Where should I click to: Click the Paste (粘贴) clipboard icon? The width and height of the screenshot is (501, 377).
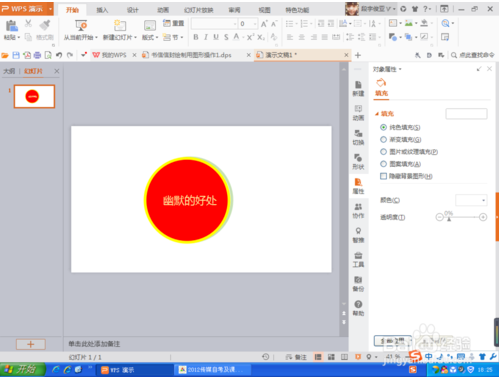coord(11,26)
